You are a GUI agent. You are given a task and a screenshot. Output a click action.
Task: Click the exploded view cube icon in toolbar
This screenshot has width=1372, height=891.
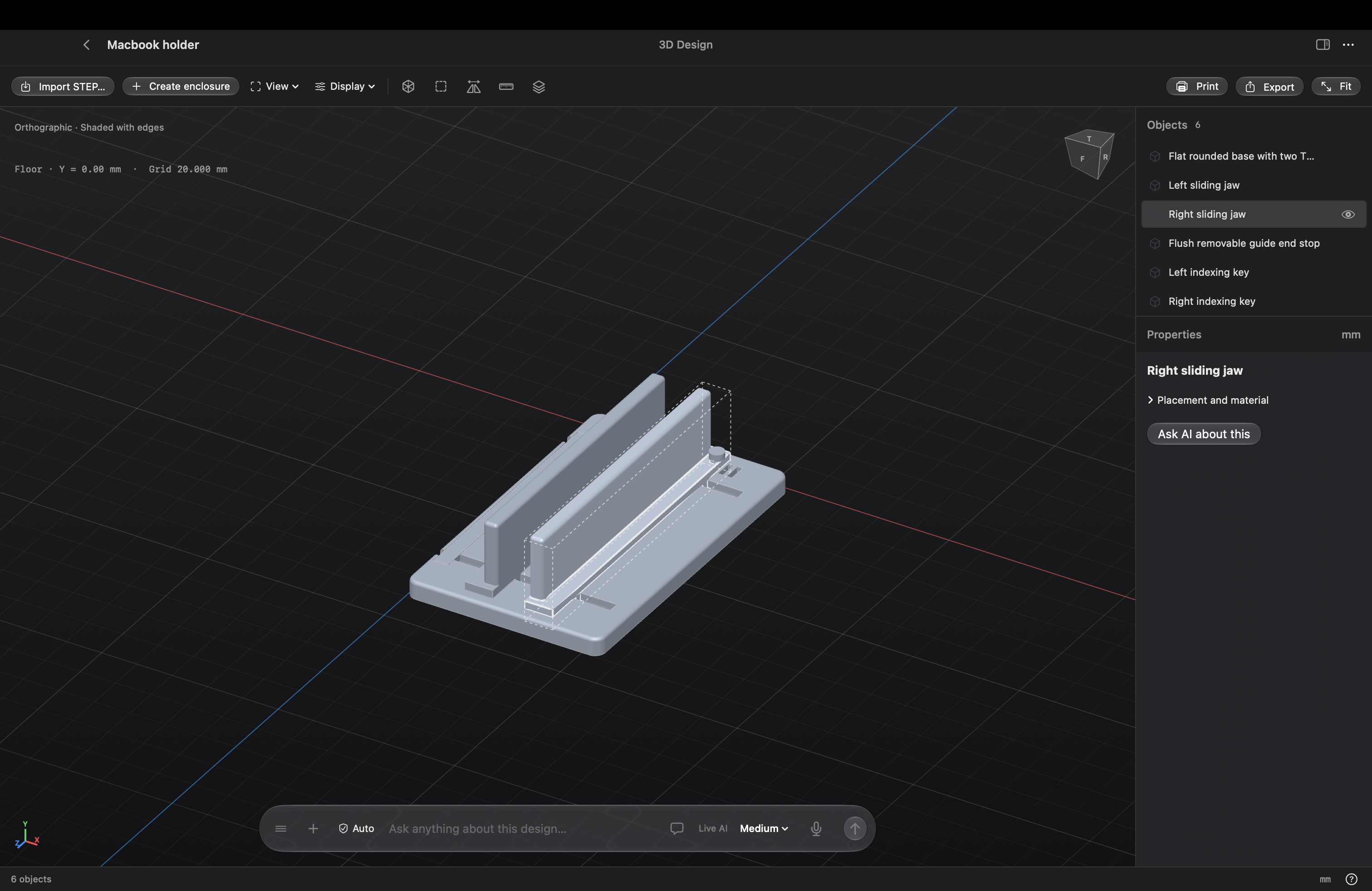pos(408,87)
